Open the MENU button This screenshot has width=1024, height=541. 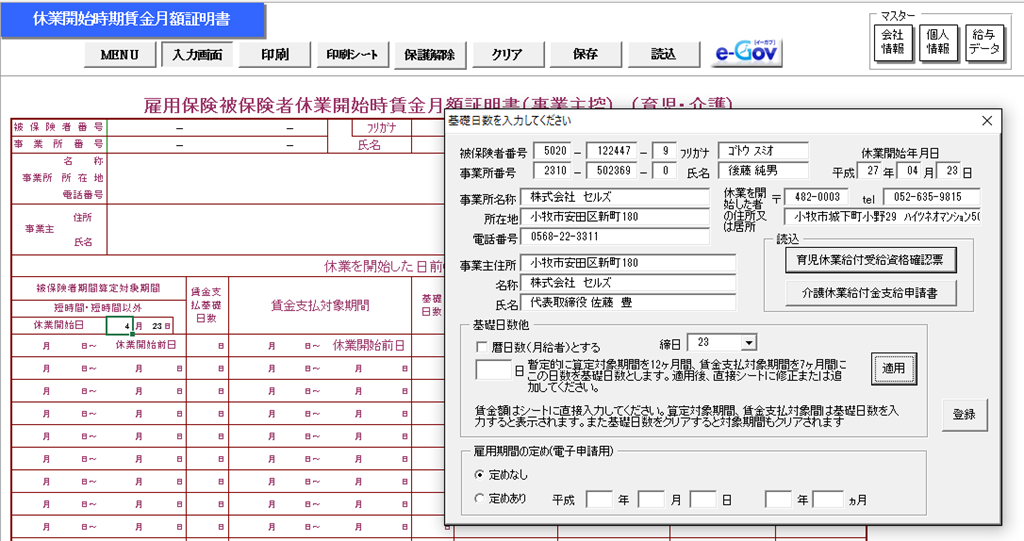120,55
